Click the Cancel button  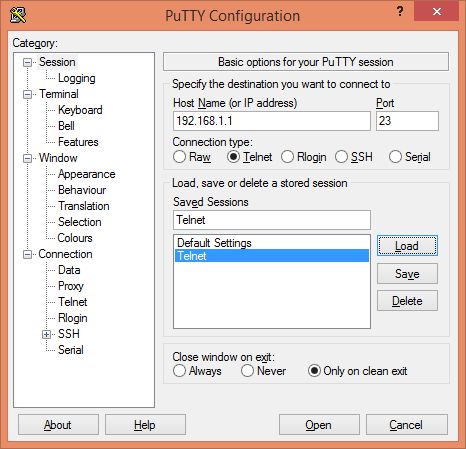(x=406, y=425)
